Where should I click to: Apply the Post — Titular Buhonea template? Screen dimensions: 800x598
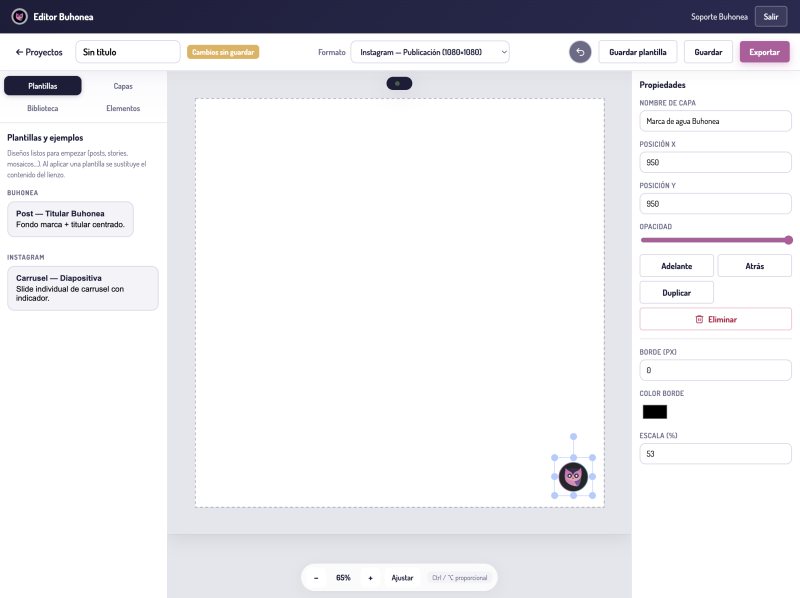[x=70, y=219]
